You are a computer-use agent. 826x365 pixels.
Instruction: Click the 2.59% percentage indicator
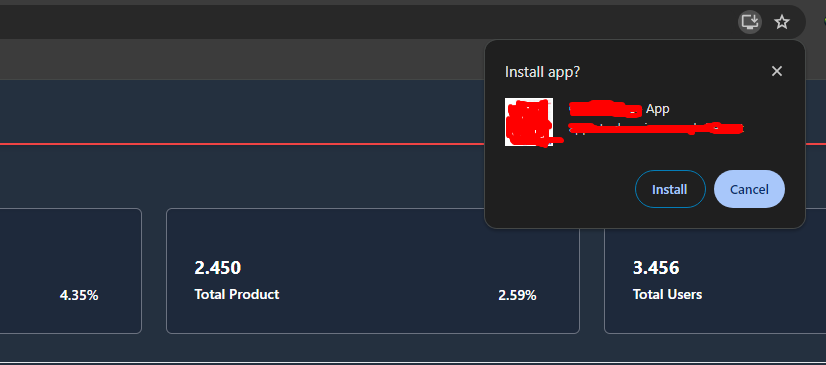click(517, 295)
